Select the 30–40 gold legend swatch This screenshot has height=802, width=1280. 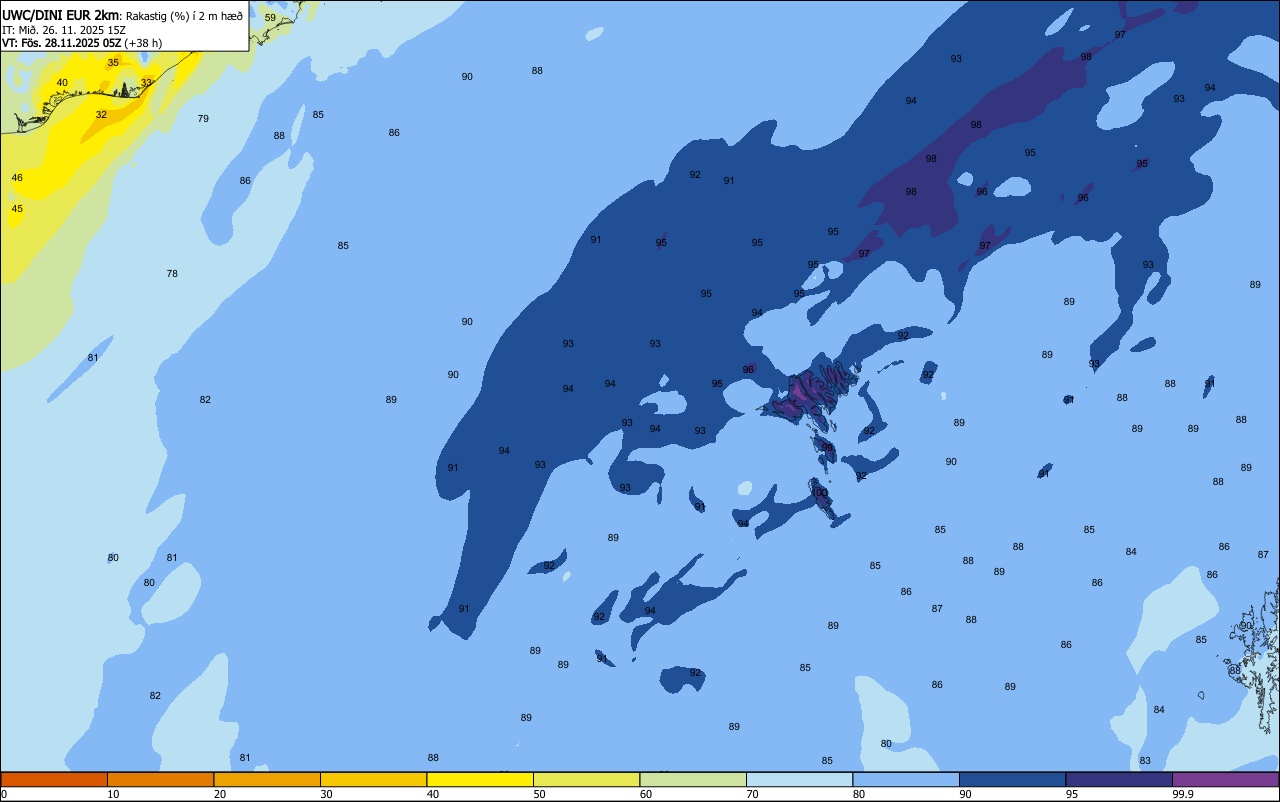tap(373, 779)
